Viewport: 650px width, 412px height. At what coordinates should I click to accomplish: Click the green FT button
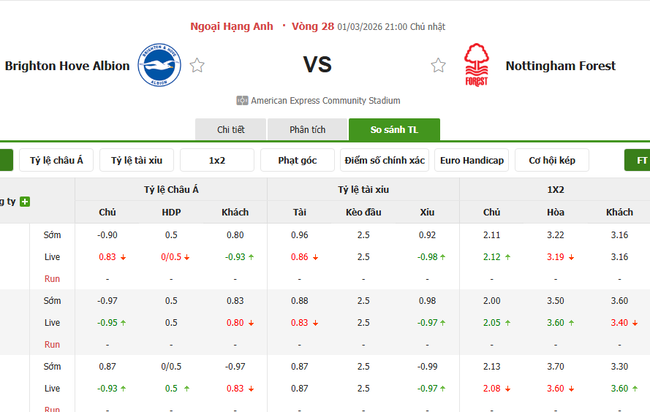(638, 160)
